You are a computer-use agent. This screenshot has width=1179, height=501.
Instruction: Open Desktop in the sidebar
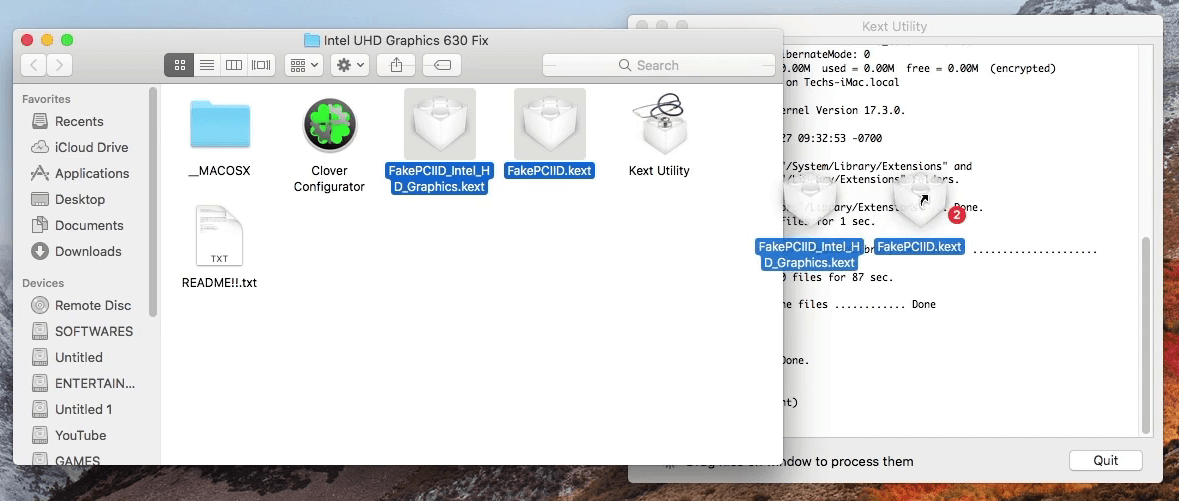tap(80, 199)
